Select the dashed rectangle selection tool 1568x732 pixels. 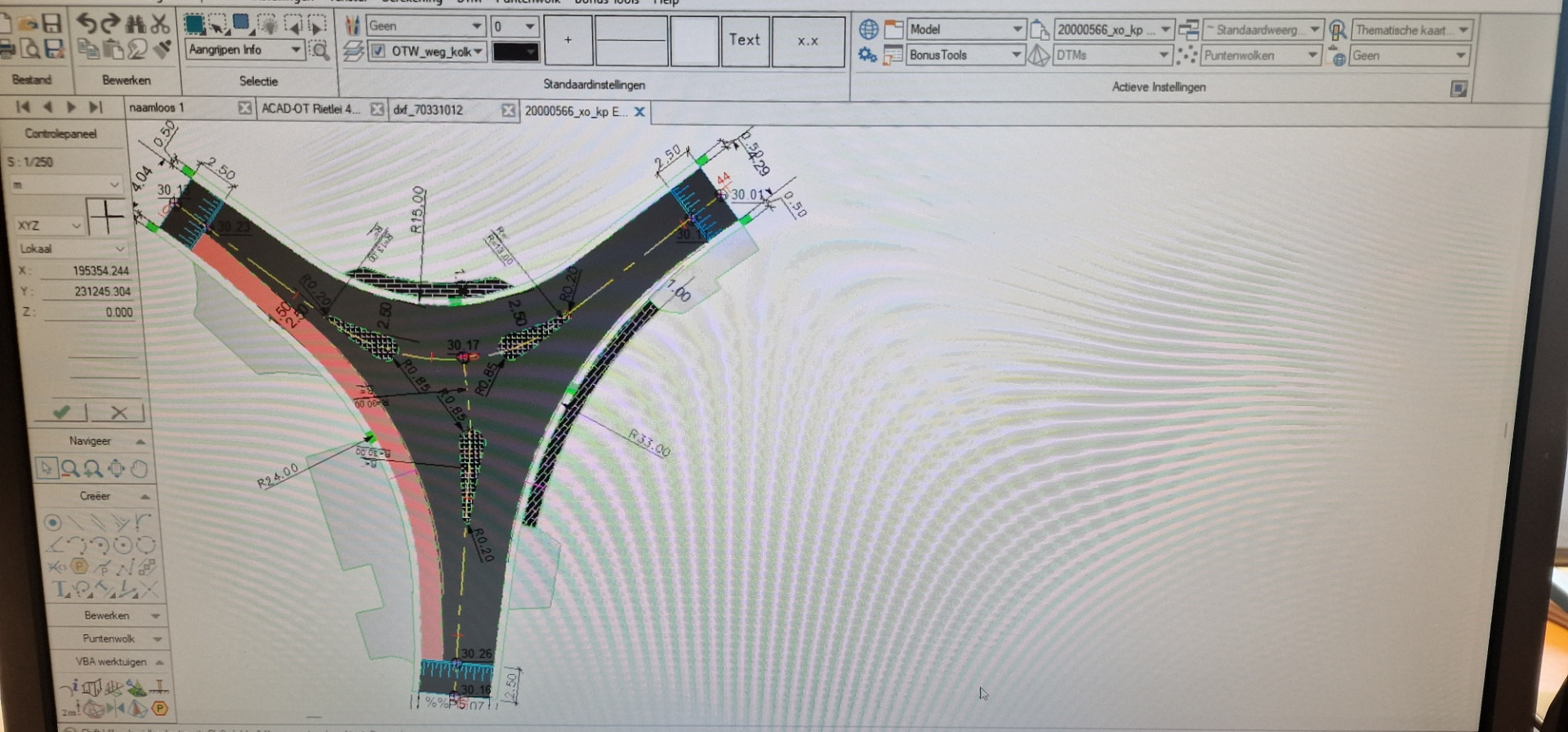coord(217,25)
